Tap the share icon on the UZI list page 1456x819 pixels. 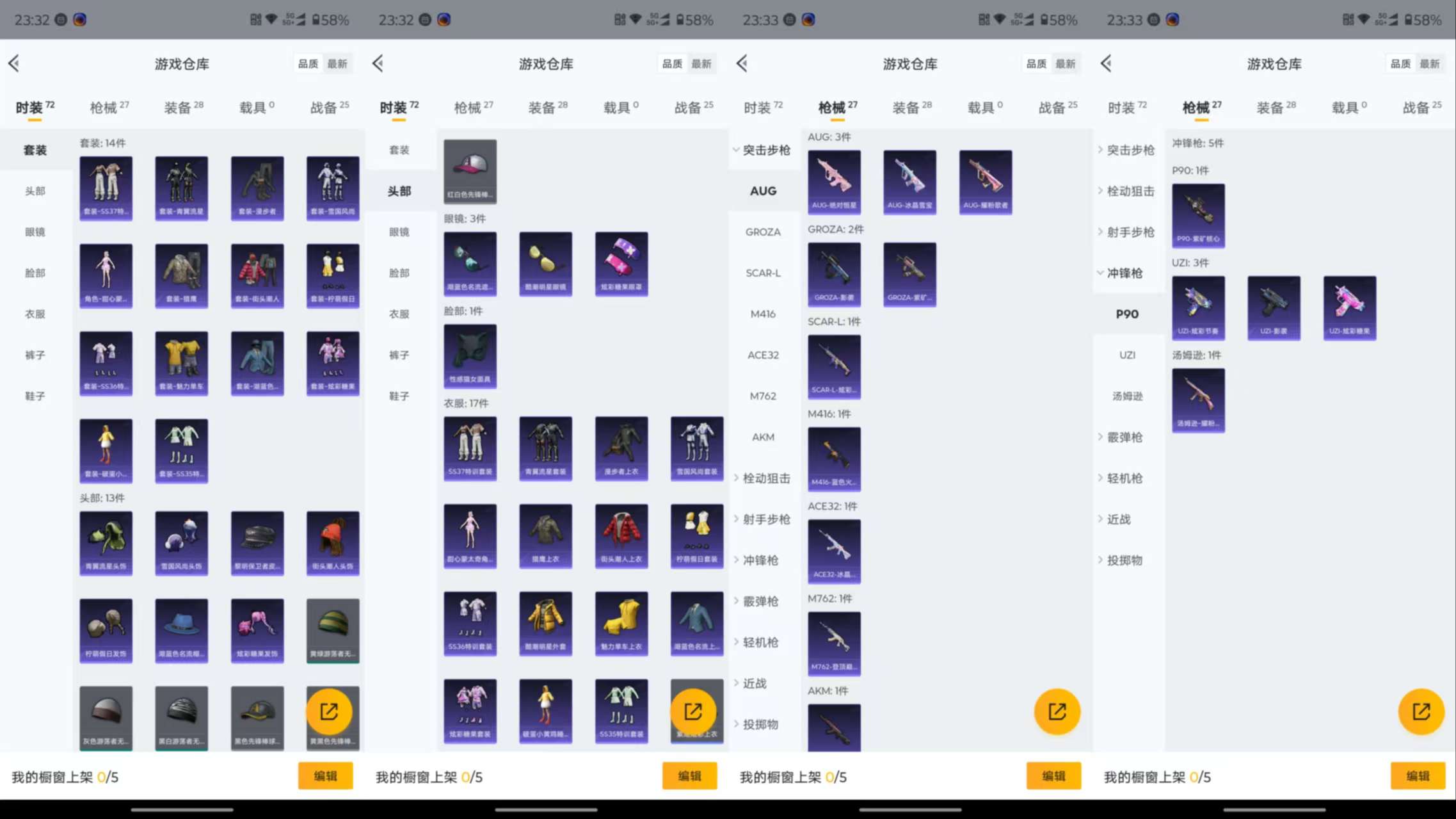pyautogui.click(x=1421, y=711)
